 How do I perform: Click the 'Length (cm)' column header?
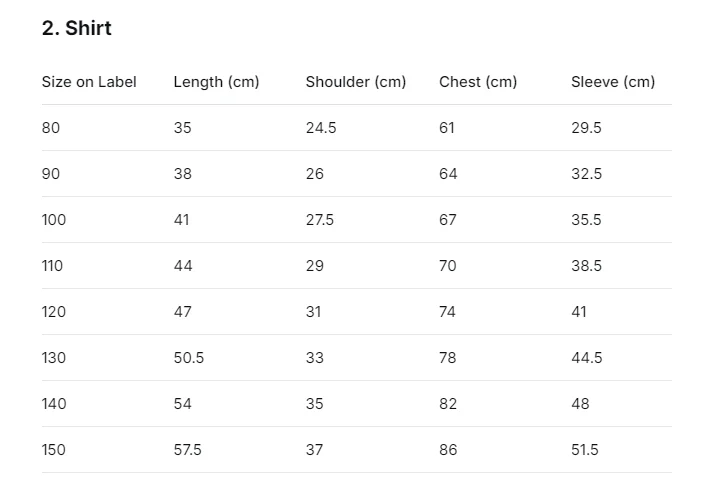tap(216, 82)
